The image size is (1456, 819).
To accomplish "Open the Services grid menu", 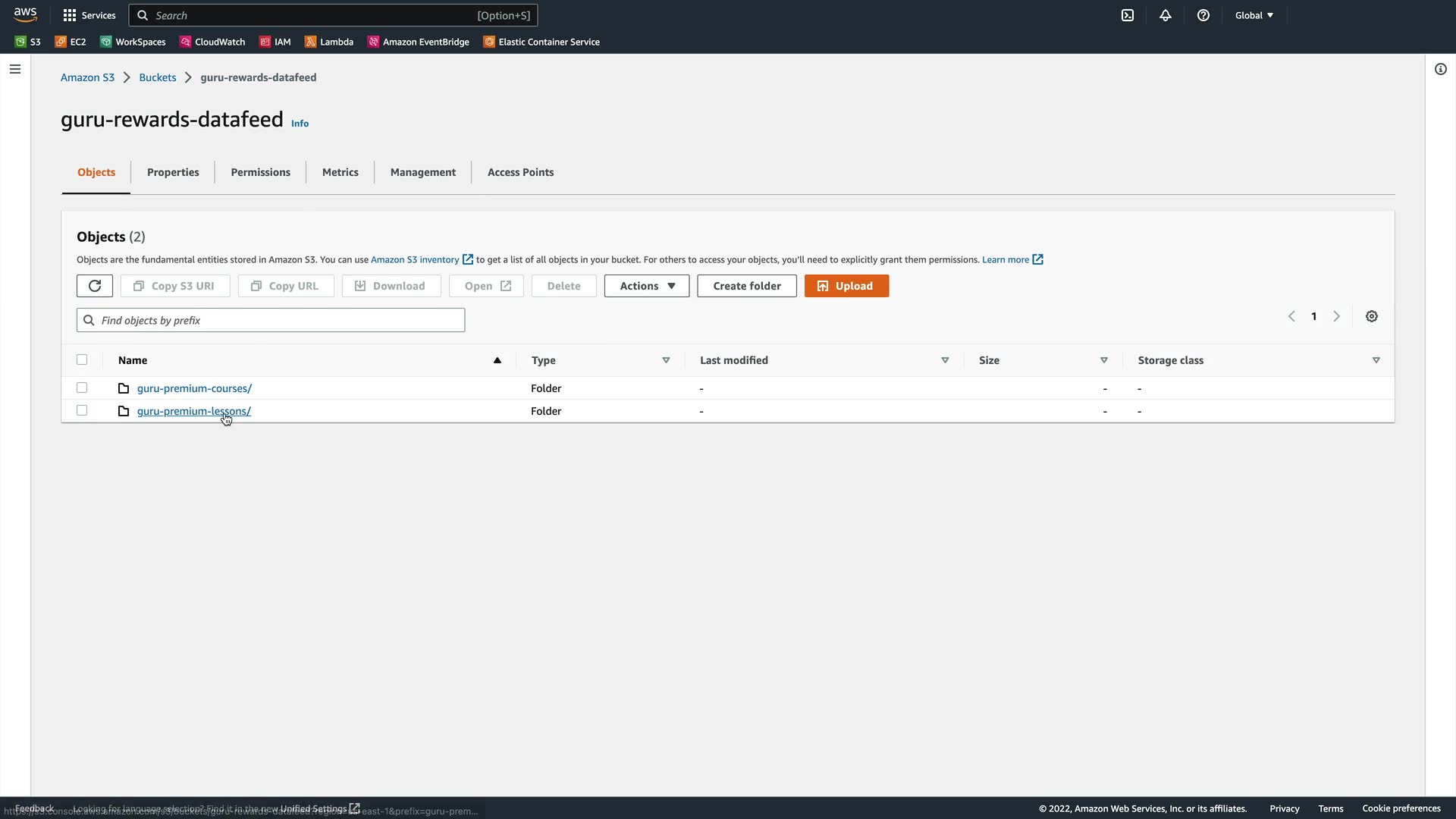I will 89,15.
